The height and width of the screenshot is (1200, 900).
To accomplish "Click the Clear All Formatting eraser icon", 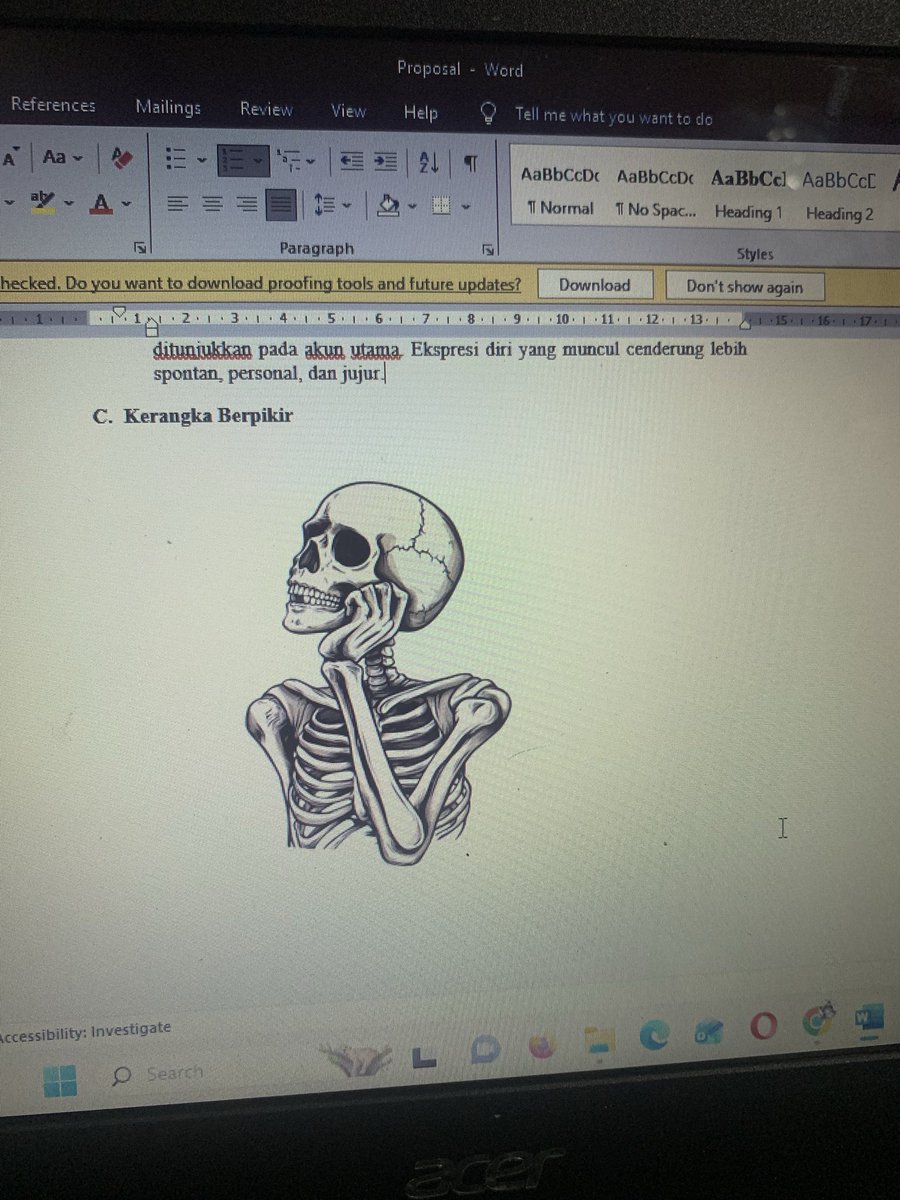I will (122, 158).
